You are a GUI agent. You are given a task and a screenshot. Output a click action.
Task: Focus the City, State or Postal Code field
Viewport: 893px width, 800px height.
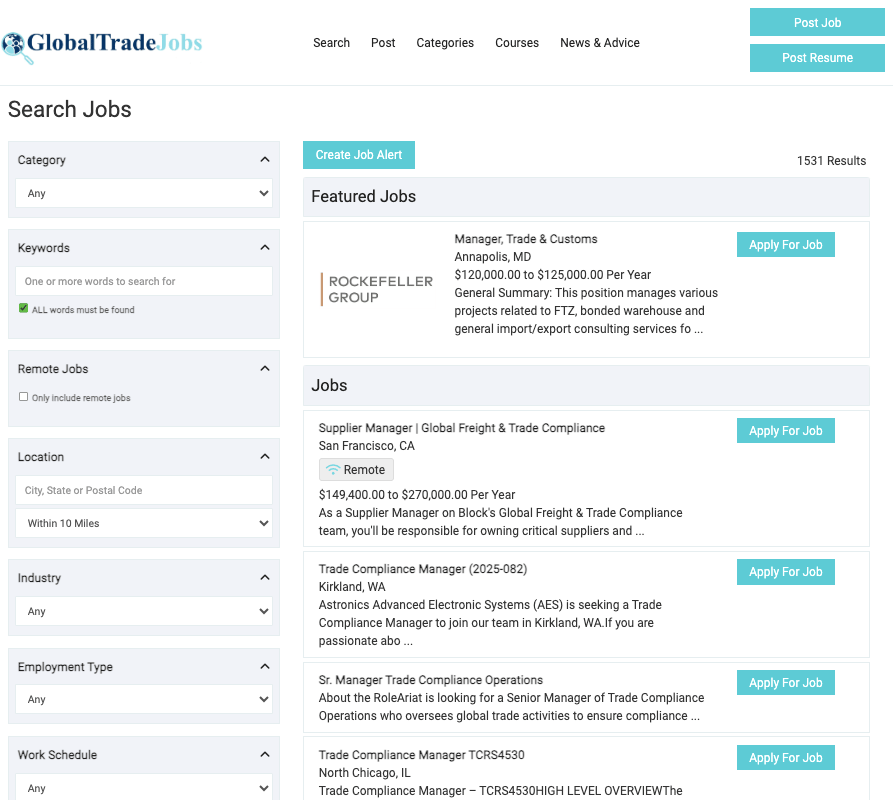click(x=144, y=490)
